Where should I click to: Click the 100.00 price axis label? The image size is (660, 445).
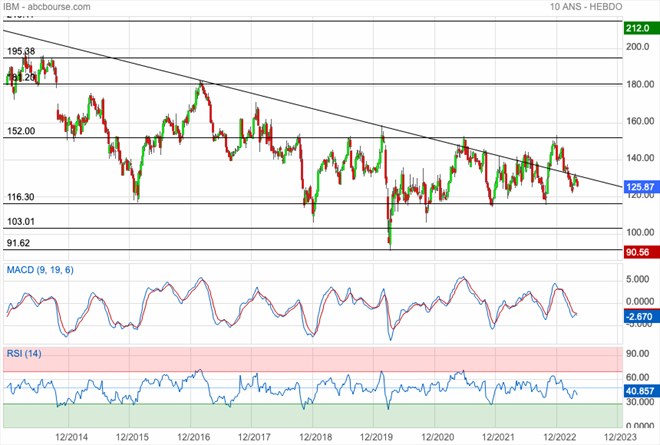point(640,232)
